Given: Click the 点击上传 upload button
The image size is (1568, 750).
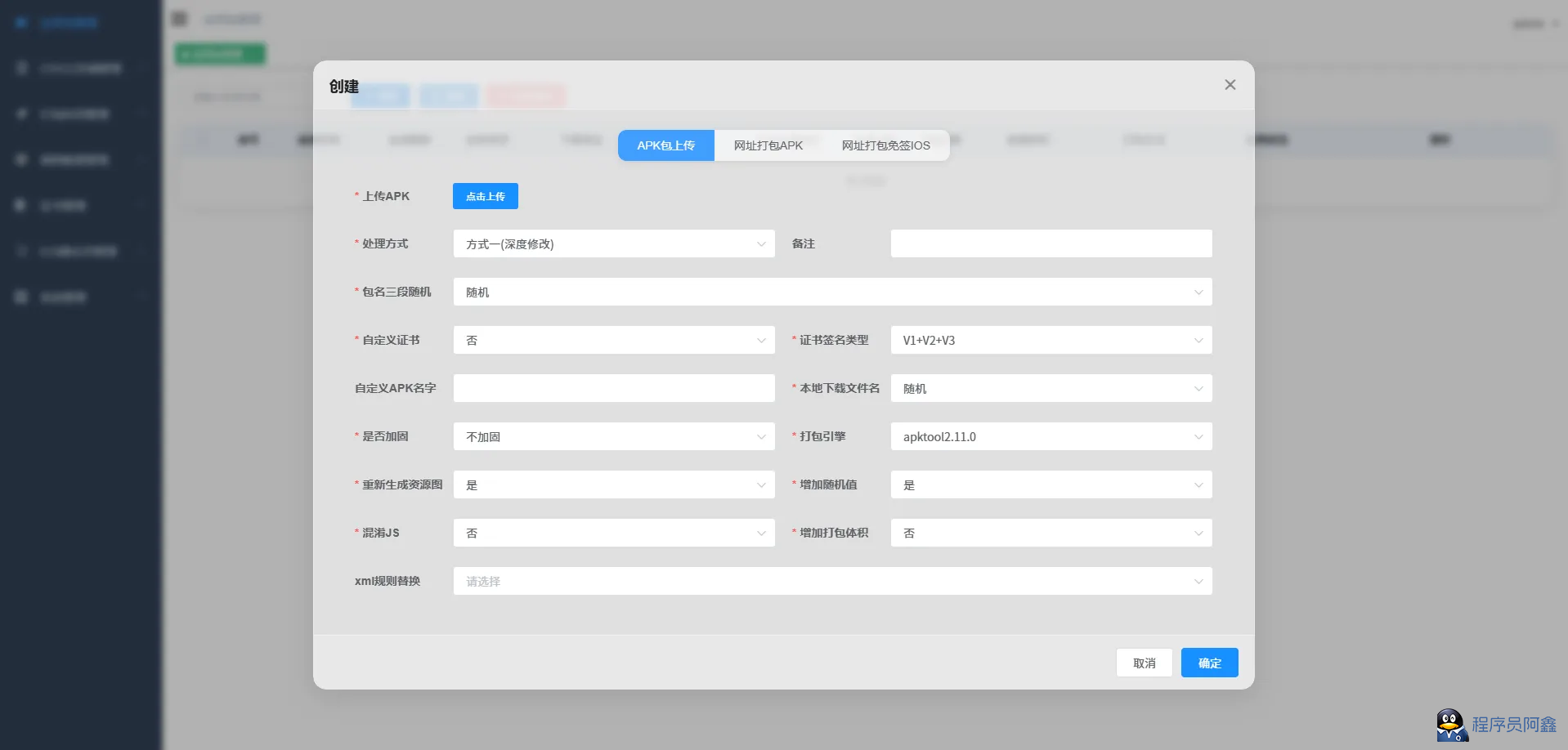Looking at the screenshot, I should 485,196.
